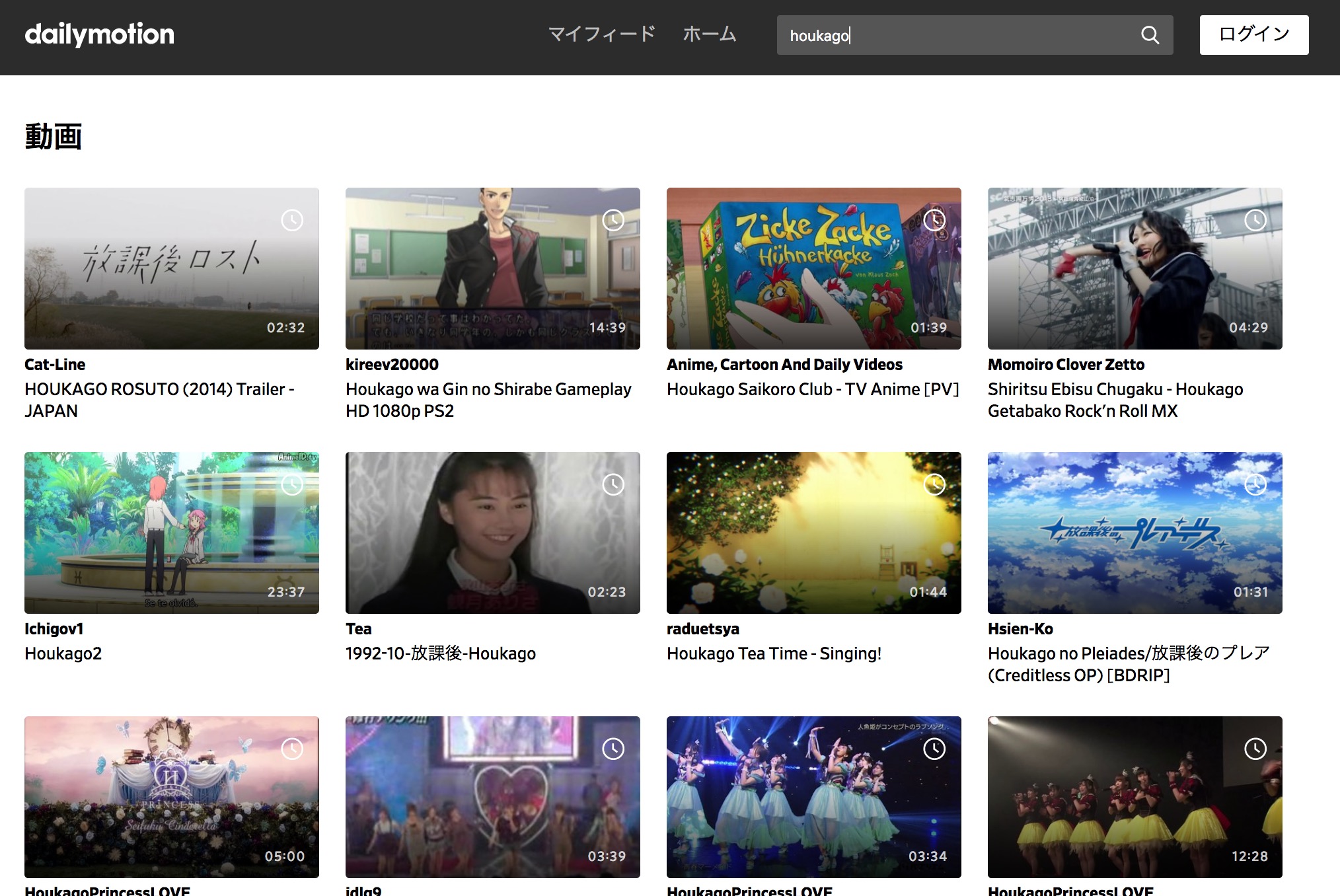Add 1992-10 Houkago video to watch later
The image size is (1340, 896).
pos(613,484)
